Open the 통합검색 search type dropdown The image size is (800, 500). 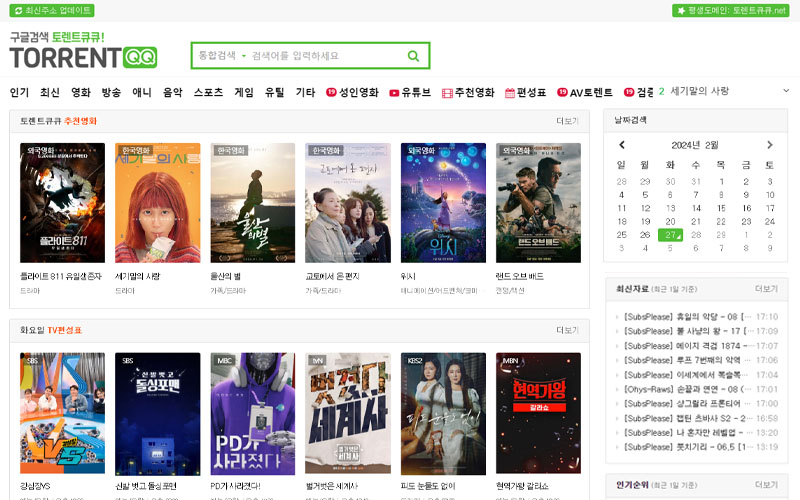[222, 55]
